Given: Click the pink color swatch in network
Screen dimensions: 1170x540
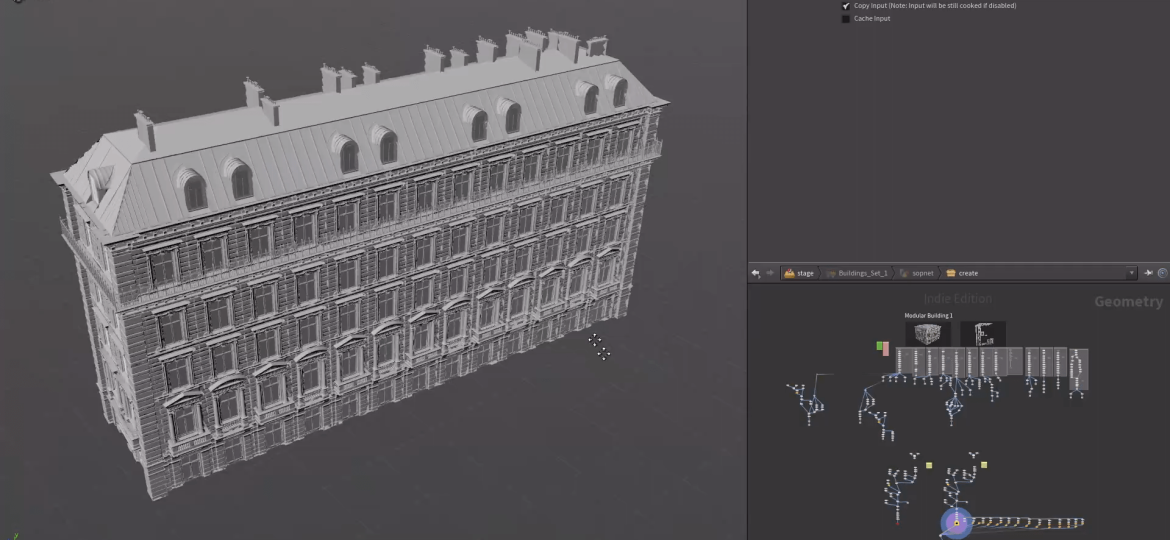Looking at the screenshot, I should [886, 349].
